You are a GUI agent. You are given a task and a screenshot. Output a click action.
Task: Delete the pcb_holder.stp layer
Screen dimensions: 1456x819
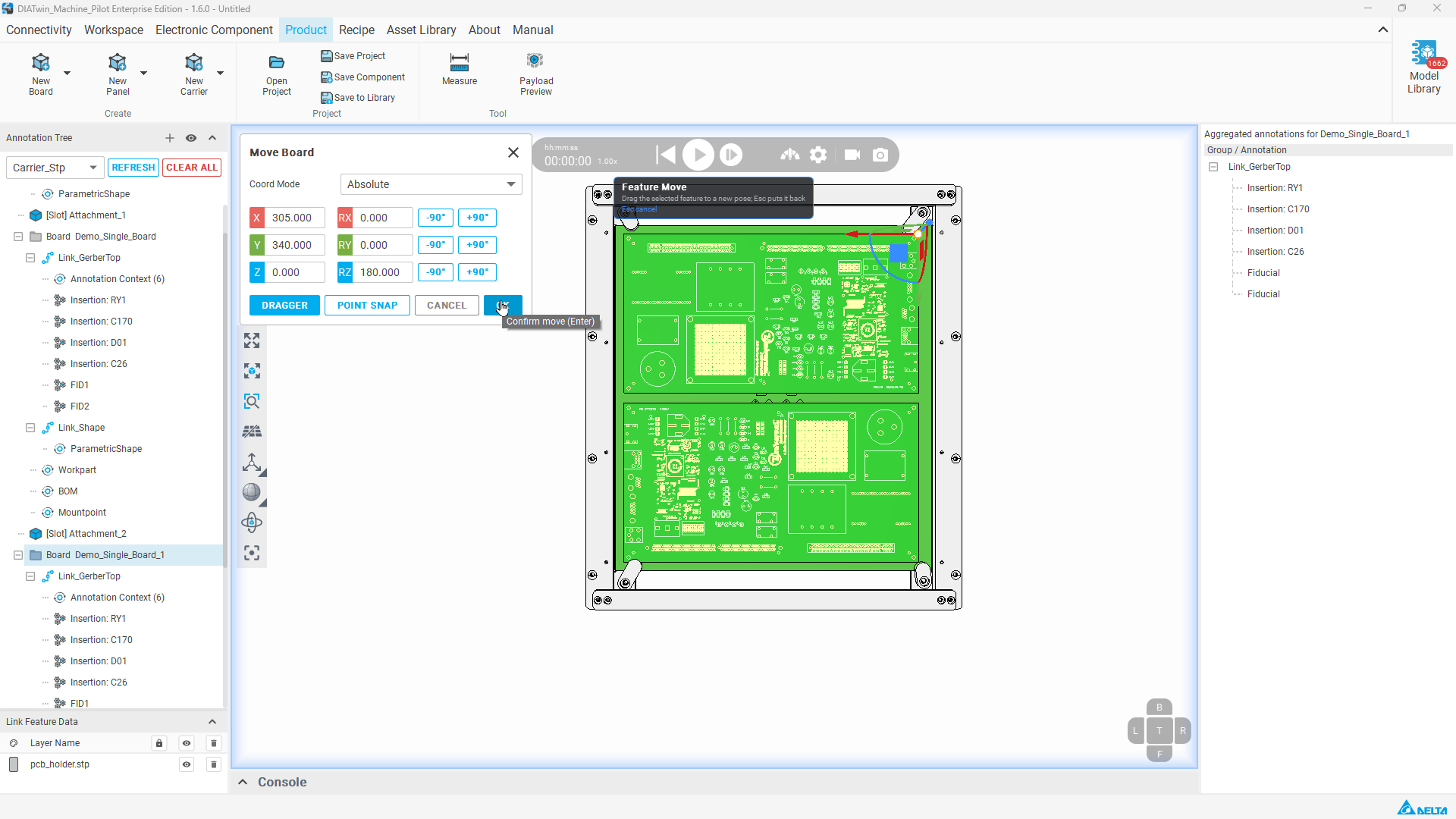(x=214, y=764)
